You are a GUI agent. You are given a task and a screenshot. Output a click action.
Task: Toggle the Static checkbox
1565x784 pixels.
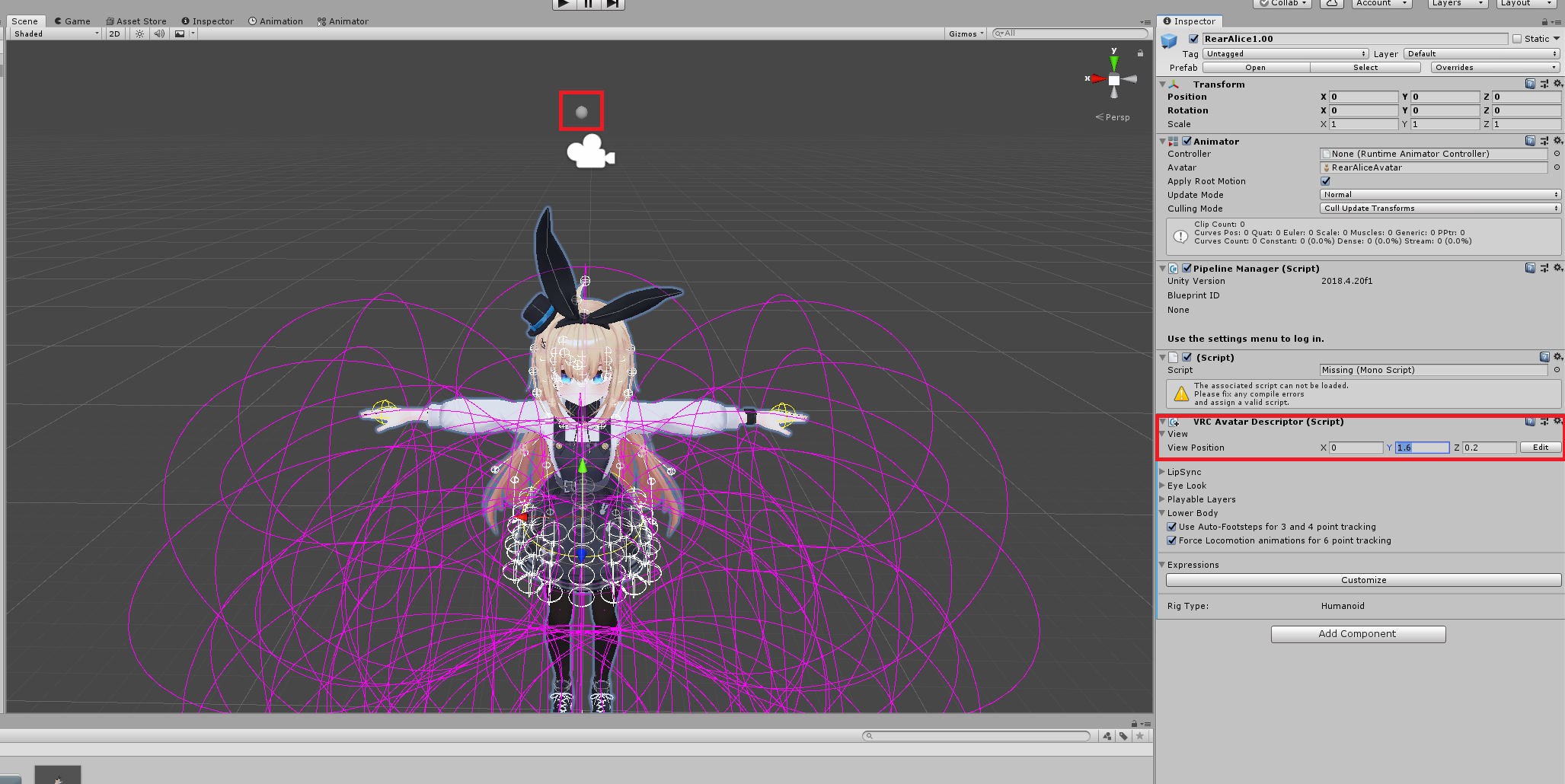pos(1517,39)
